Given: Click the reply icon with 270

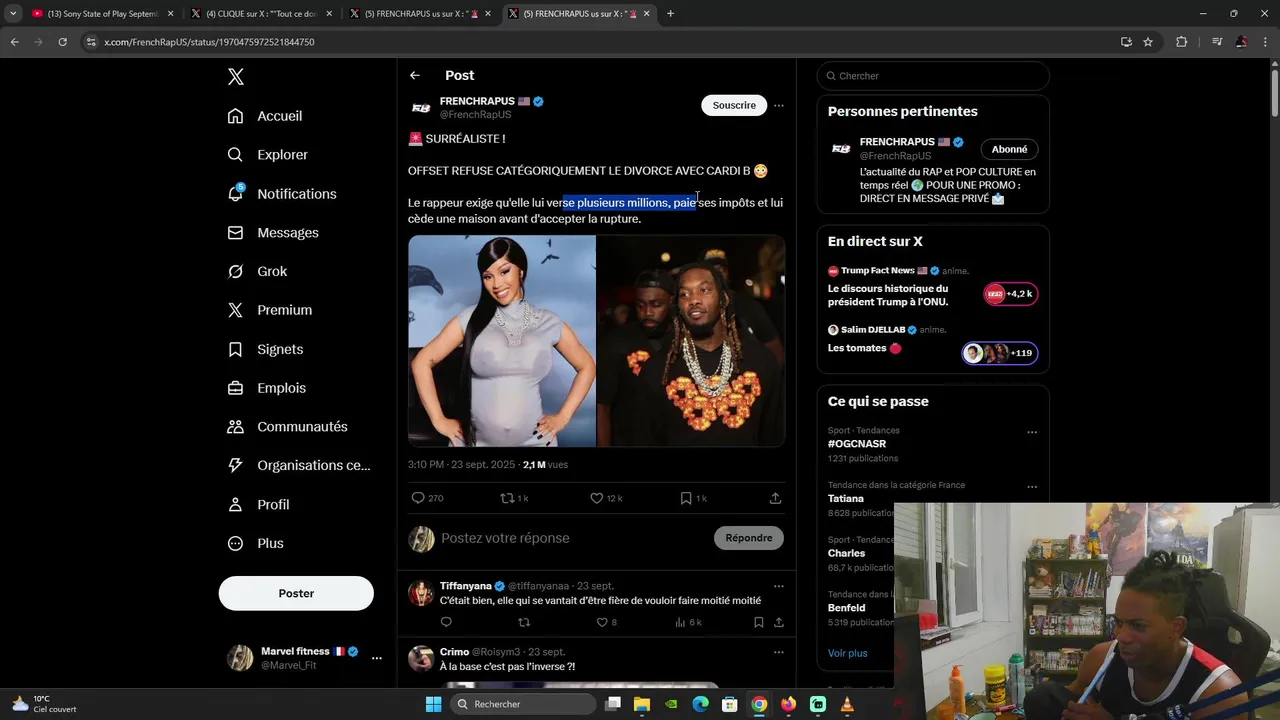Looking at the screenshot, I should (427, 498).
